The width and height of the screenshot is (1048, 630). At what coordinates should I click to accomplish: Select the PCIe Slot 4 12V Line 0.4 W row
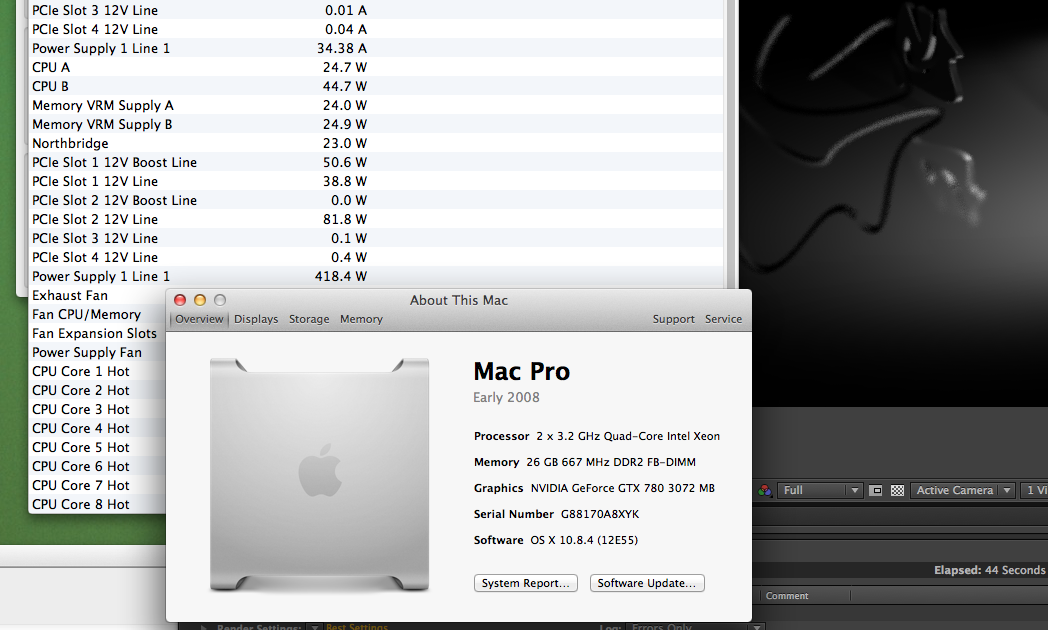[x=377, y=257]
